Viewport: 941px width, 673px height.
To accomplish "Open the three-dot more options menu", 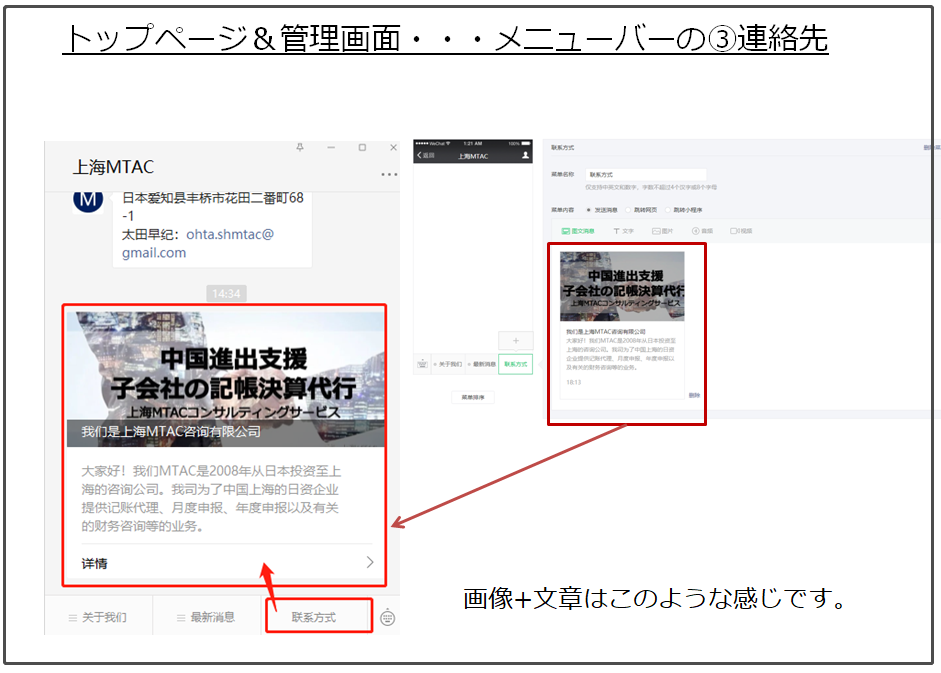I will click(389, 175).
